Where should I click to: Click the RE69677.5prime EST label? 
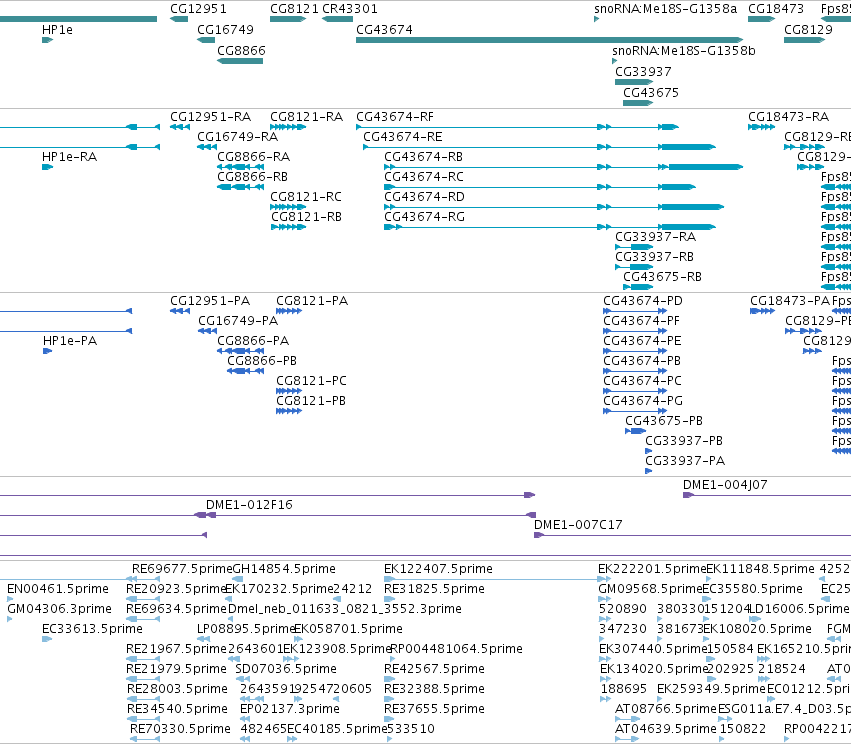tap(182, 569)
